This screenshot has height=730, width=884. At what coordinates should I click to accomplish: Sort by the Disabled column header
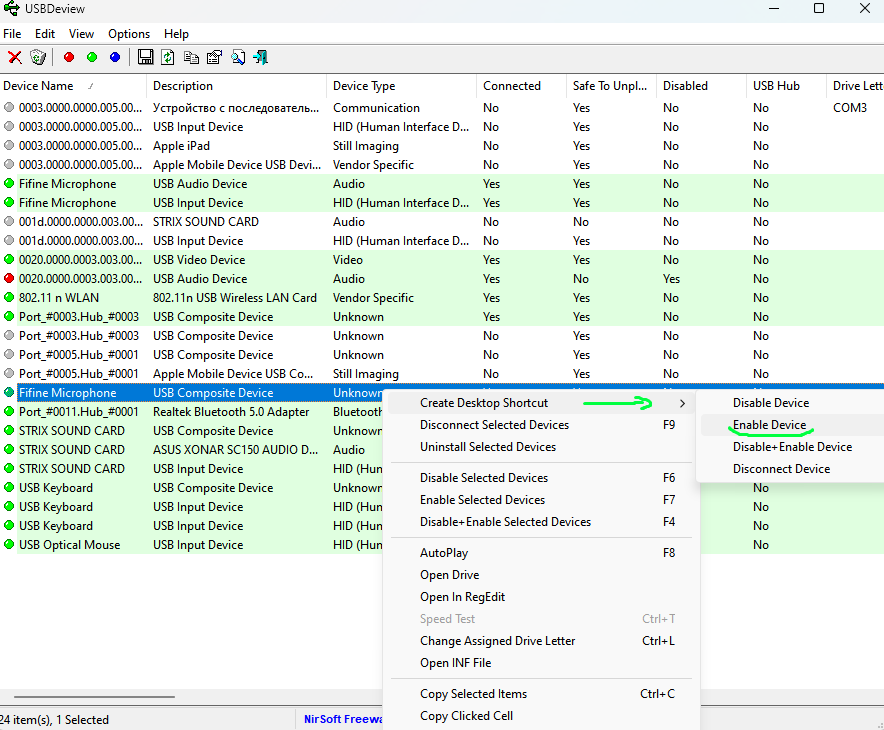[701, 86]
